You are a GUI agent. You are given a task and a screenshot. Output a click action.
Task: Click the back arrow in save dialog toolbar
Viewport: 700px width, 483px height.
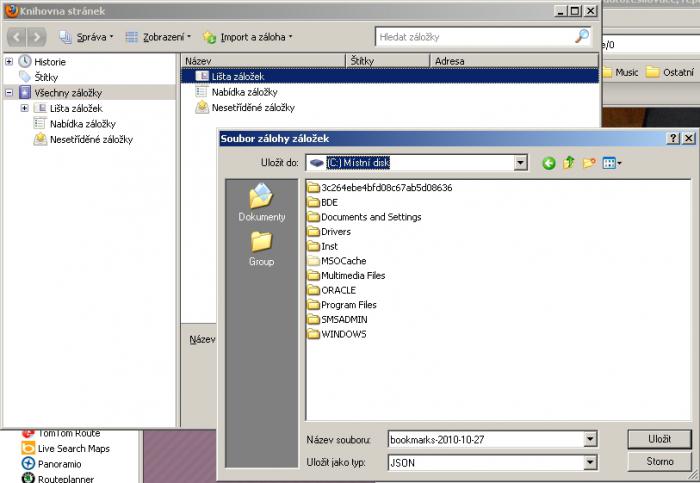point(548,163)
